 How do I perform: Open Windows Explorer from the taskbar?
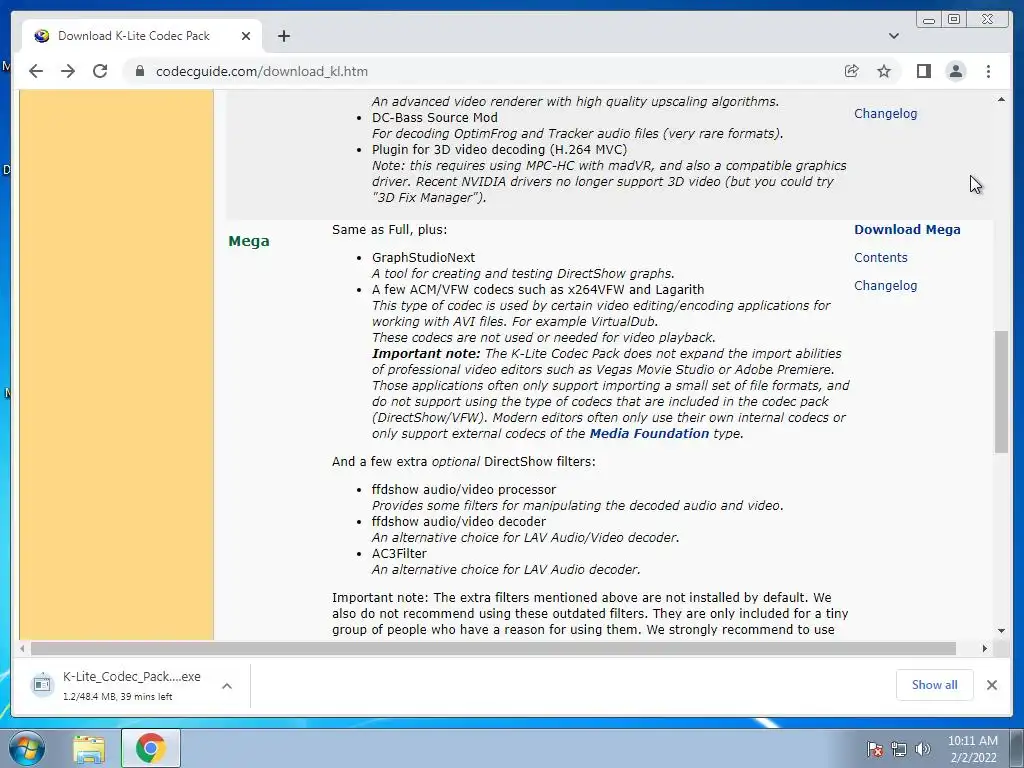coord(89,749)
